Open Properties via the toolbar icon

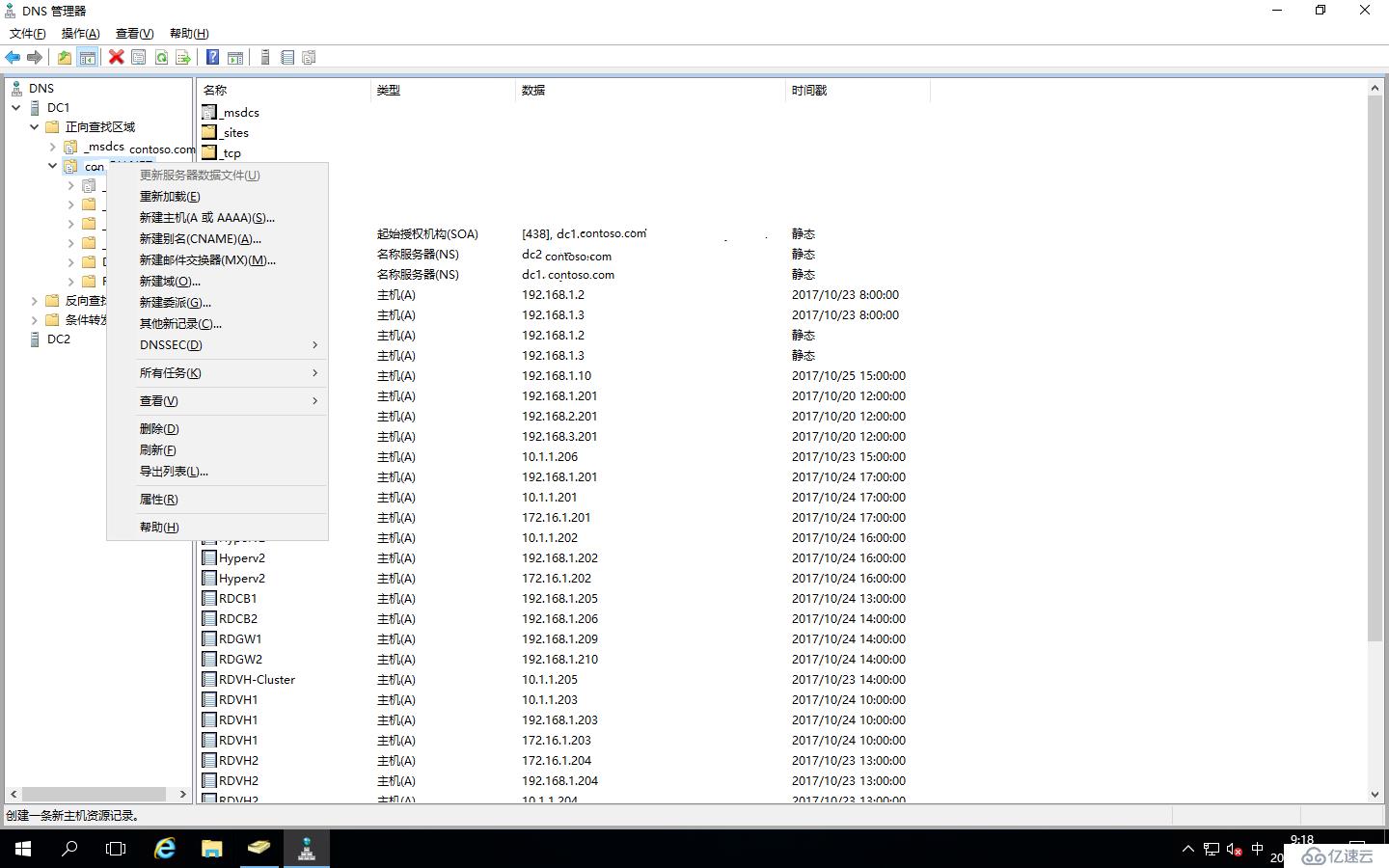pos(139,58)
